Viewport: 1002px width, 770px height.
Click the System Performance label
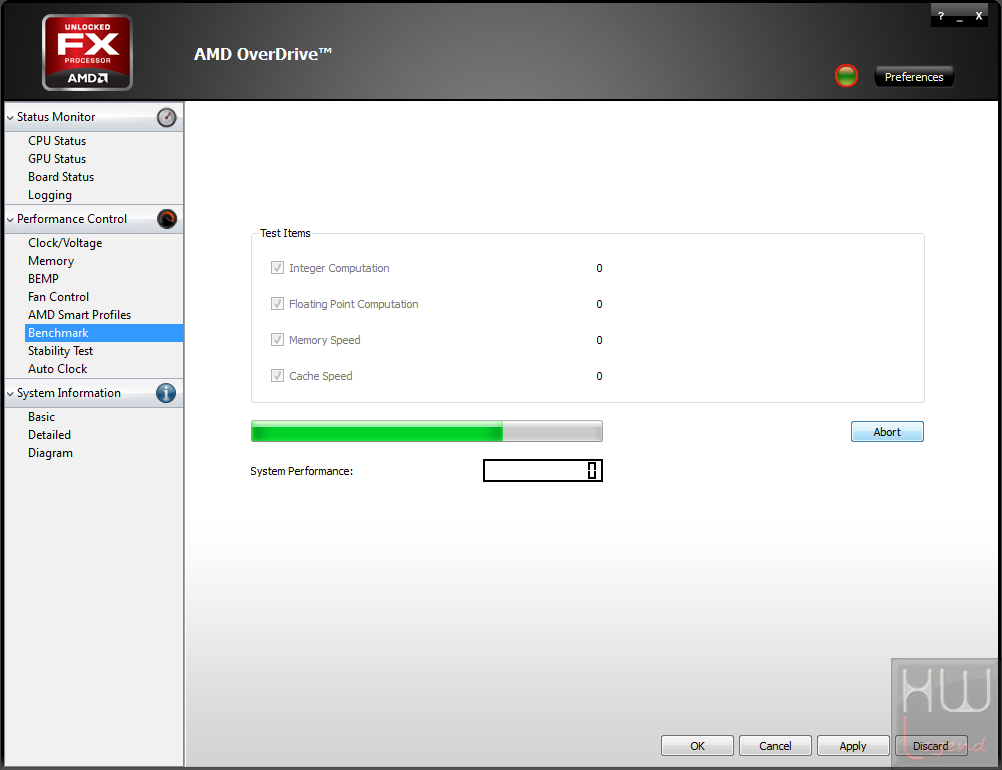pyautogui.click(x=302, y=471)
